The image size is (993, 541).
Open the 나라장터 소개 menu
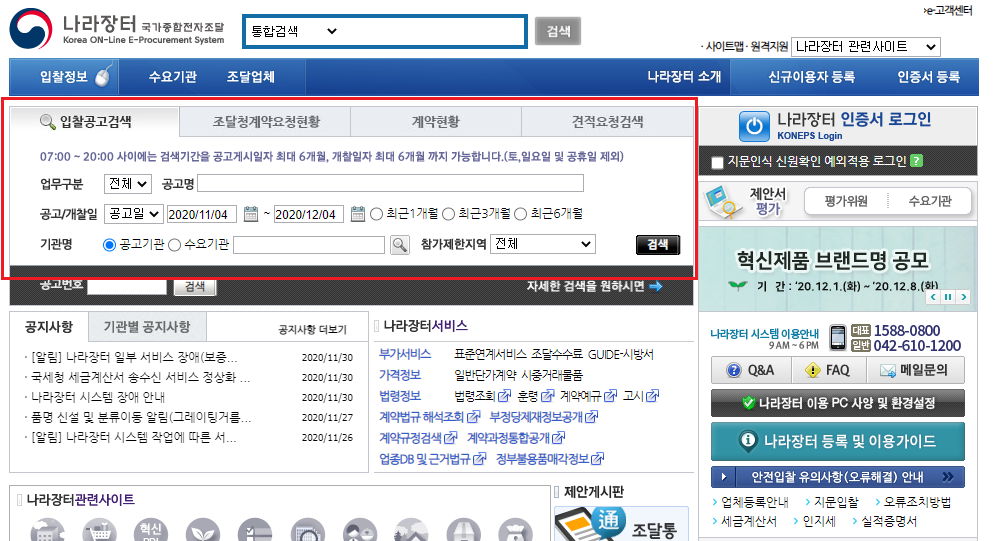click(x=684, y=77)
